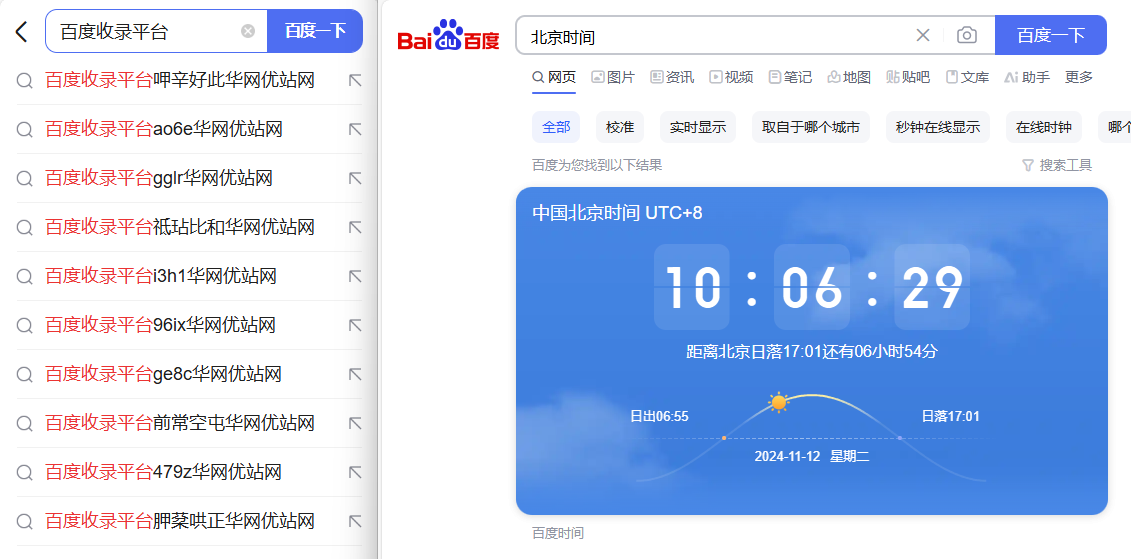1131x559 pixels.
Task: Select the suggestion 百度收录平台ao6e华网优站网
Action: (x=164, y=129)
